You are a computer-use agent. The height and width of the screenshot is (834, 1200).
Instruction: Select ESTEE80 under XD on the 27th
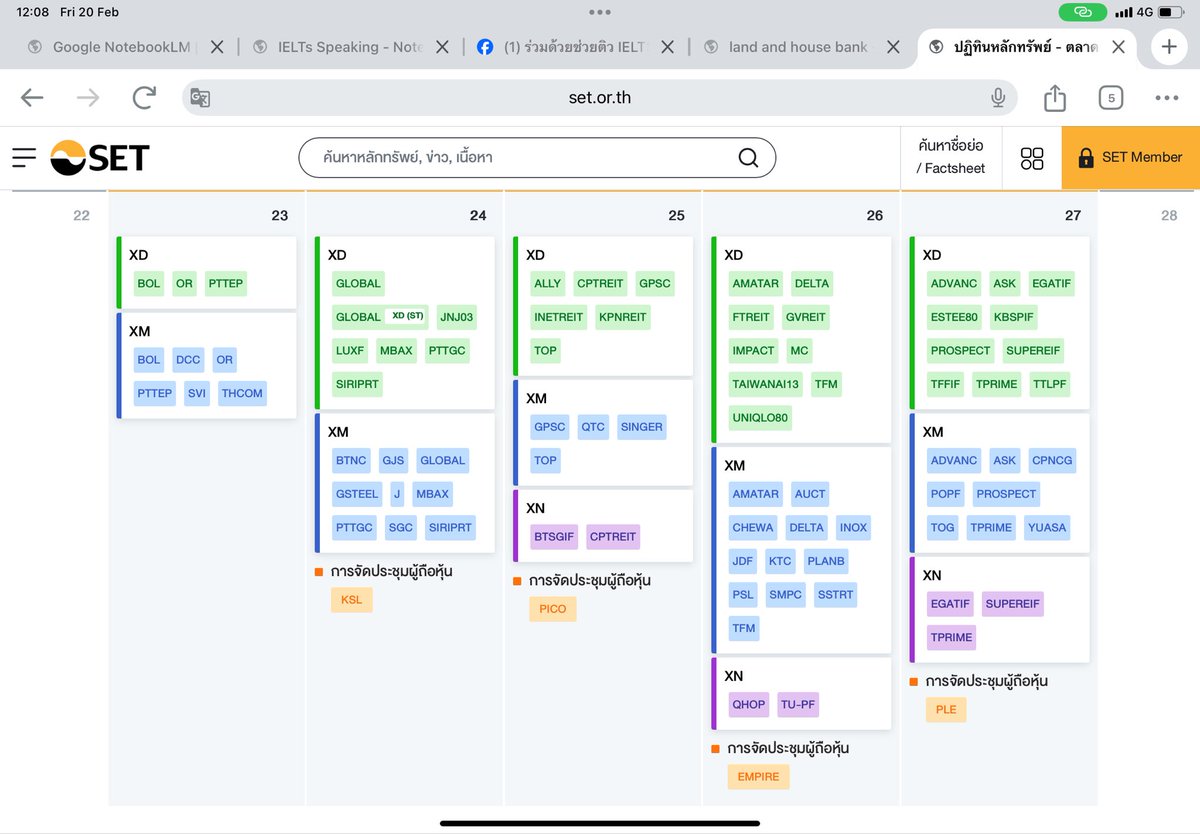coord(954,317)
